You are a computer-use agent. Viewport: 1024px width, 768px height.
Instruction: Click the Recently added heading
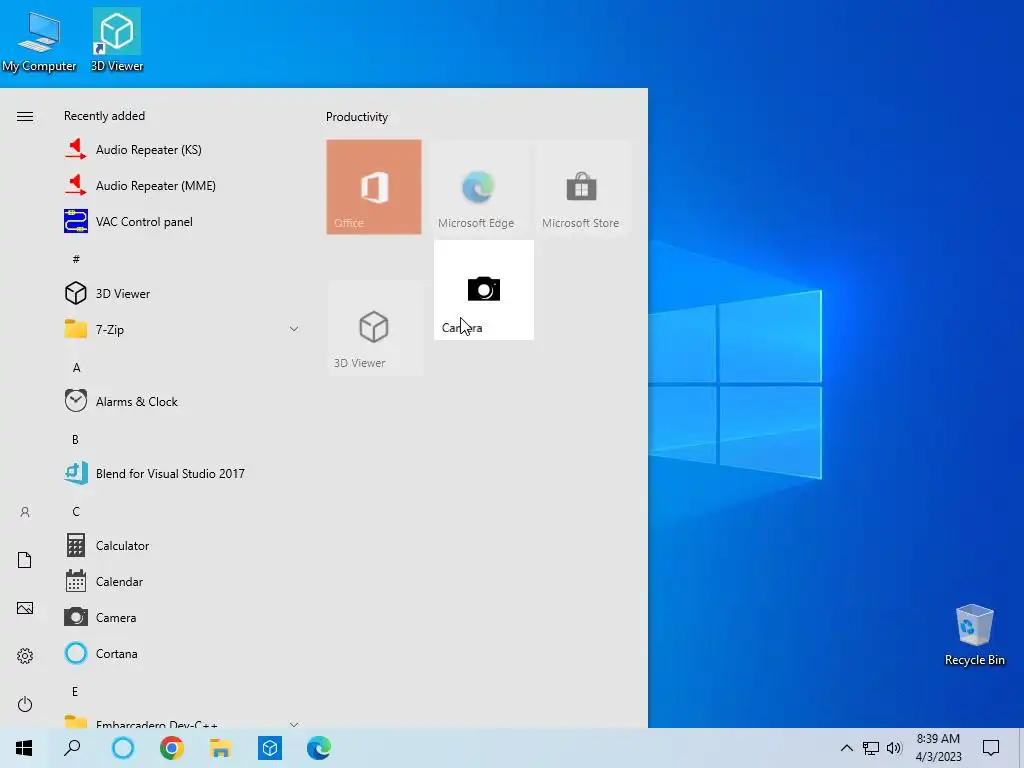tap(104, 116)
